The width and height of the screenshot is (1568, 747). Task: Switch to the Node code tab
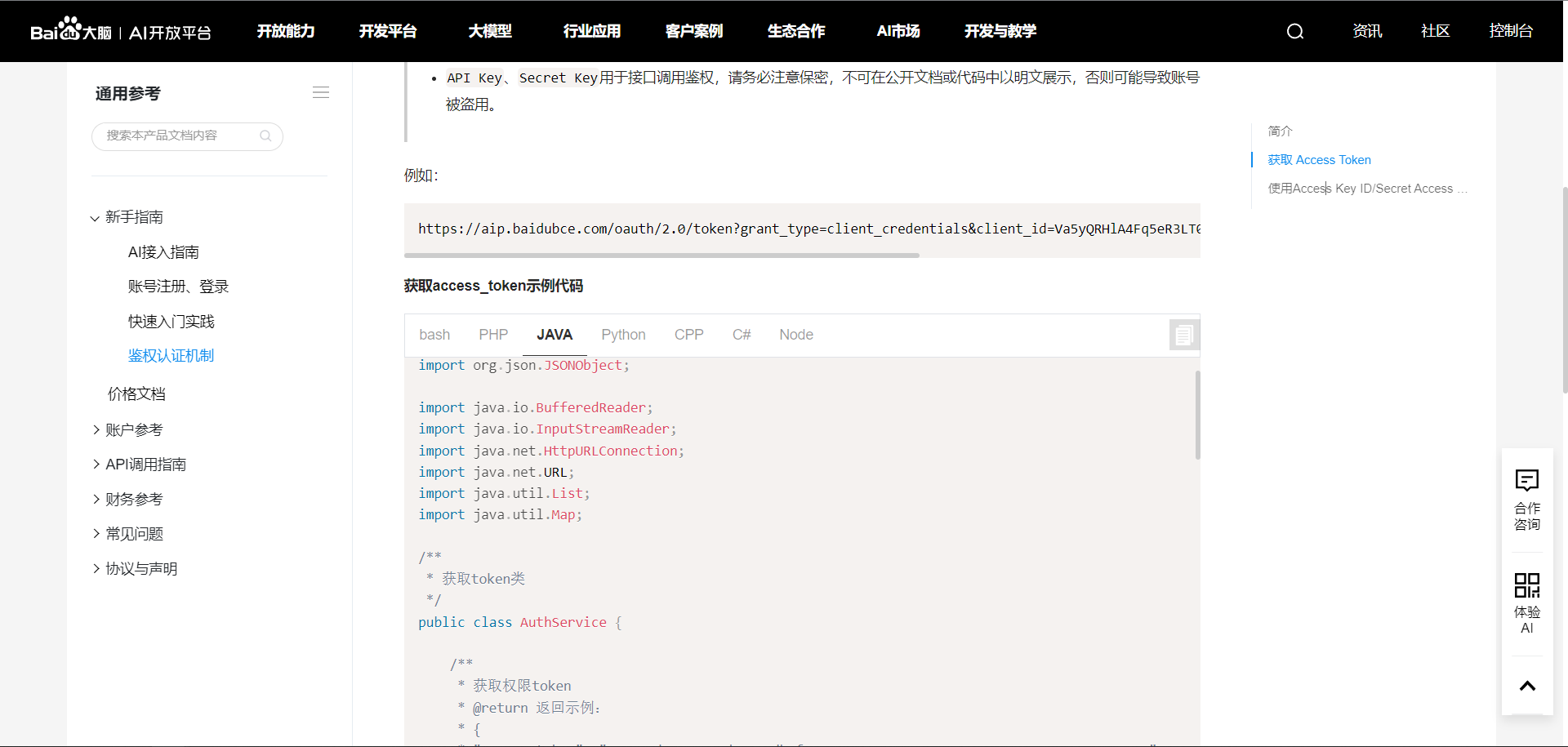pyautogui.click(x=796, y=335)
